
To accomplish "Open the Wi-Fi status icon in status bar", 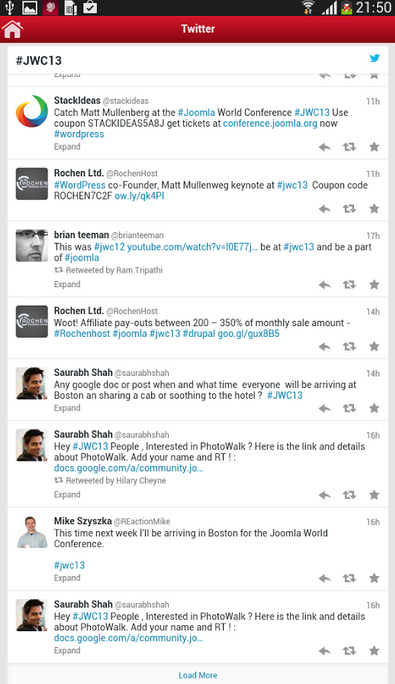I will 308,7.
